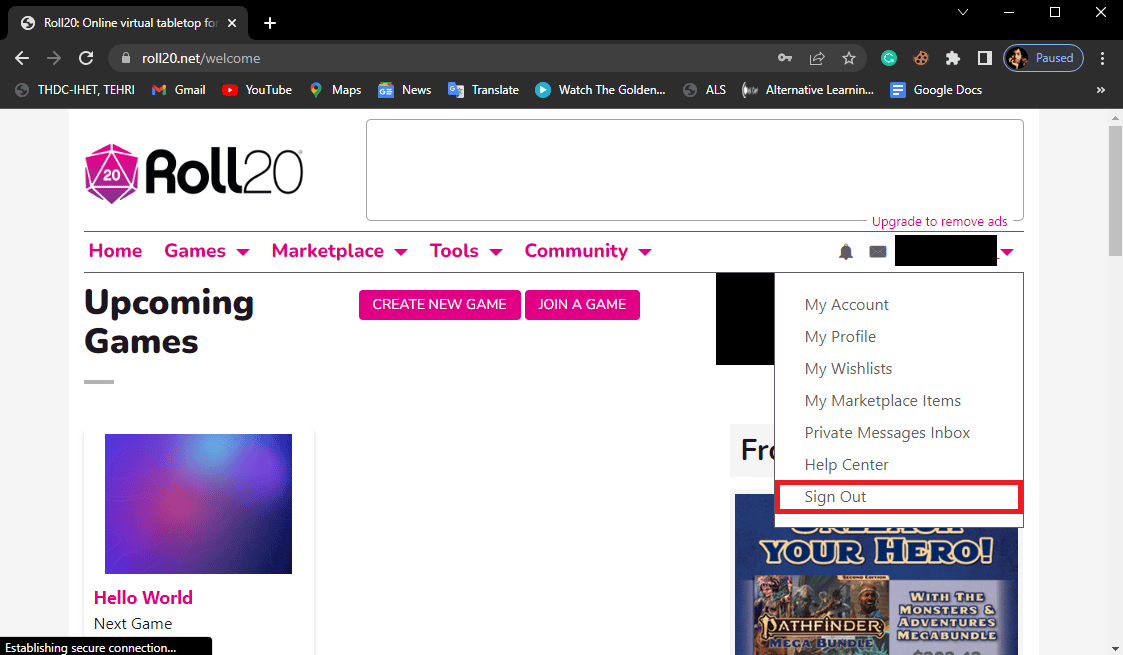The width and height of the screenshot is (1123, 655).
Task: Open the Google Docs bookmark
Action: pyautogui.click(x=936, y=89)
